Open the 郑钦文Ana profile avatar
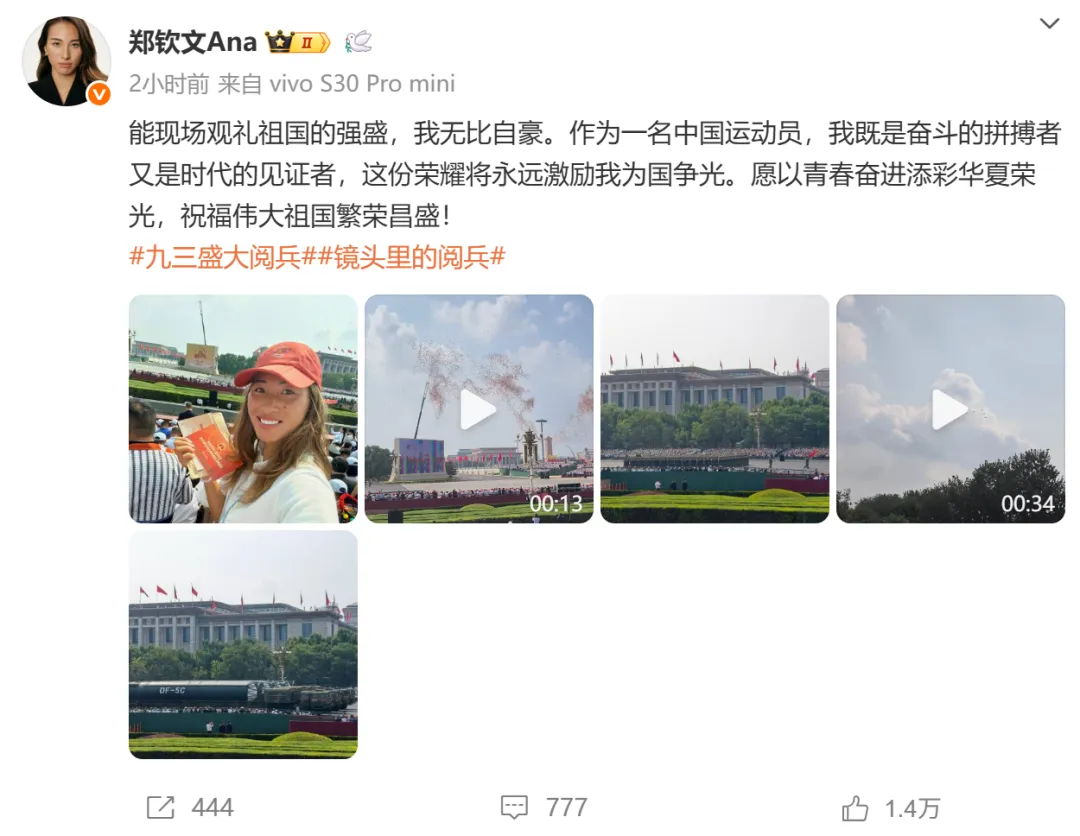1080x836 pixels. [66, 61]
